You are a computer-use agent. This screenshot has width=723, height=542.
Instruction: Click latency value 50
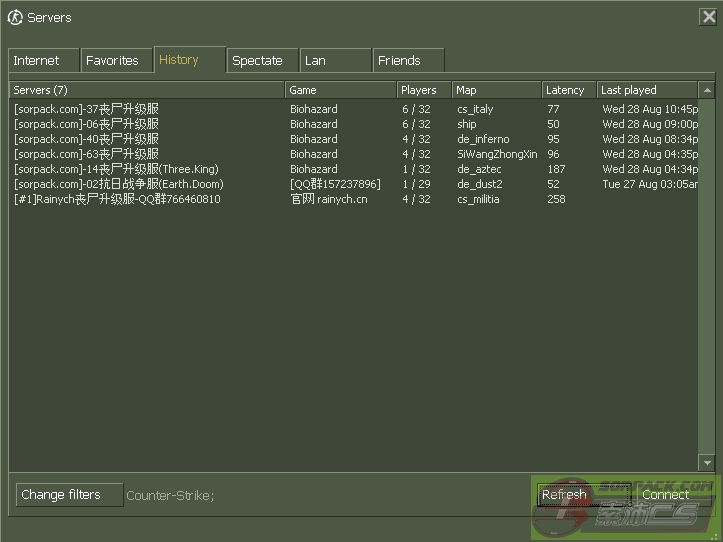pyautogui.click(x=553, y=124)
